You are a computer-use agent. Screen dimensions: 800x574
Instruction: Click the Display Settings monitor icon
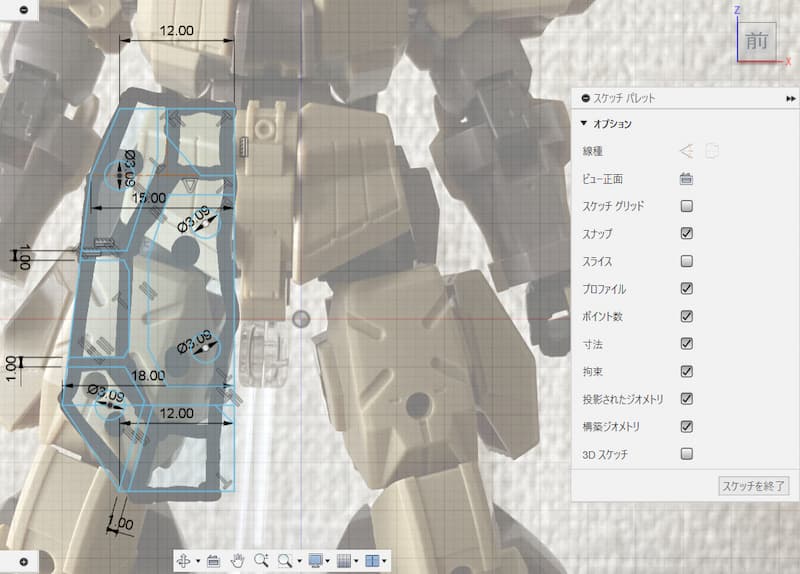315,561
